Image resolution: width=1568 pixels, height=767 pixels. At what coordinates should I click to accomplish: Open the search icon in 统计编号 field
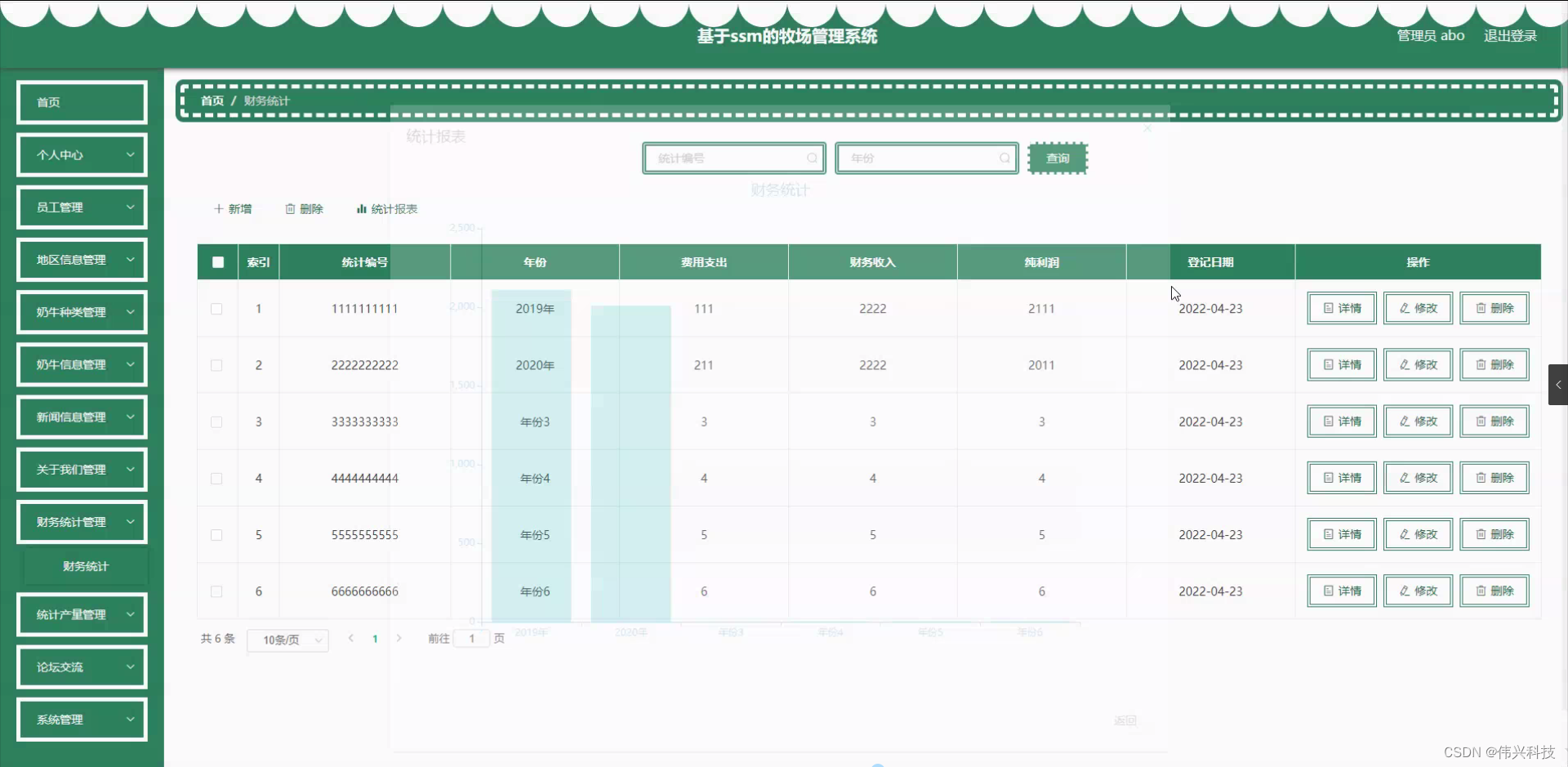pos(813,158)
